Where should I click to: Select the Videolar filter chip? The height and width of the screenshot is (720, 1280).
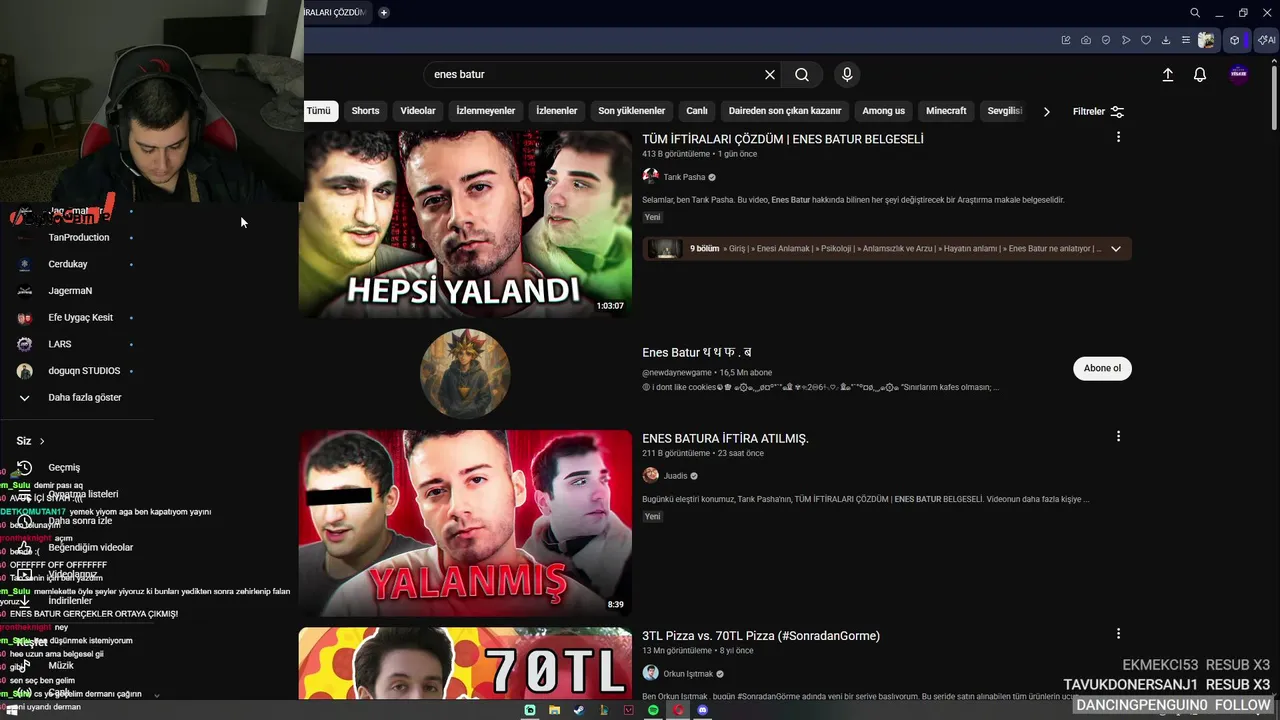click(x=418, y=111)
